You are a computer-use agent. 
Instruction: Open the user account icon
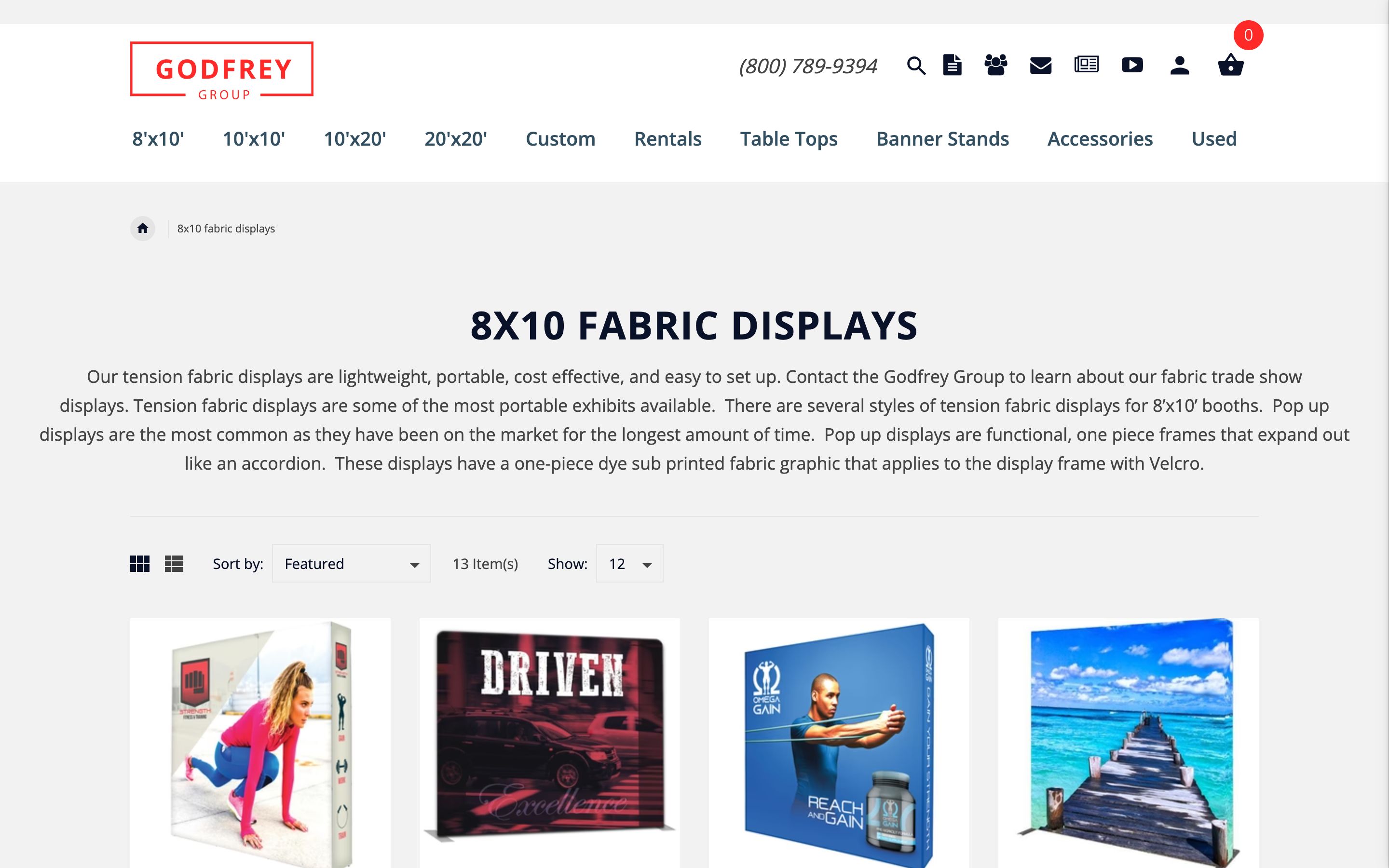(1180, 66)
